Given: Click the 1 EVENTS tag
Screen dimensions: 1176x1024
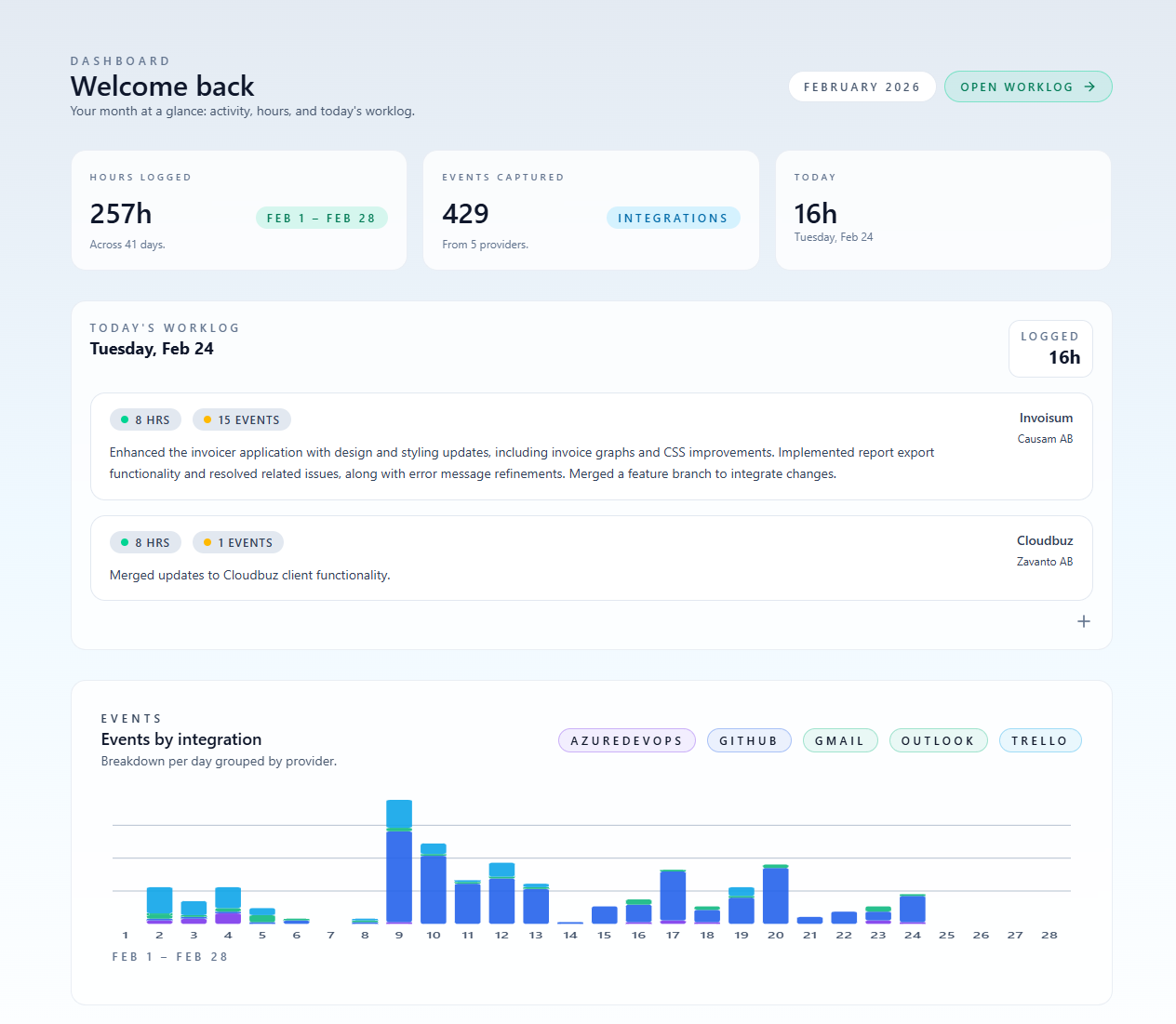Looking at the screenshot, I should point(238,542).
